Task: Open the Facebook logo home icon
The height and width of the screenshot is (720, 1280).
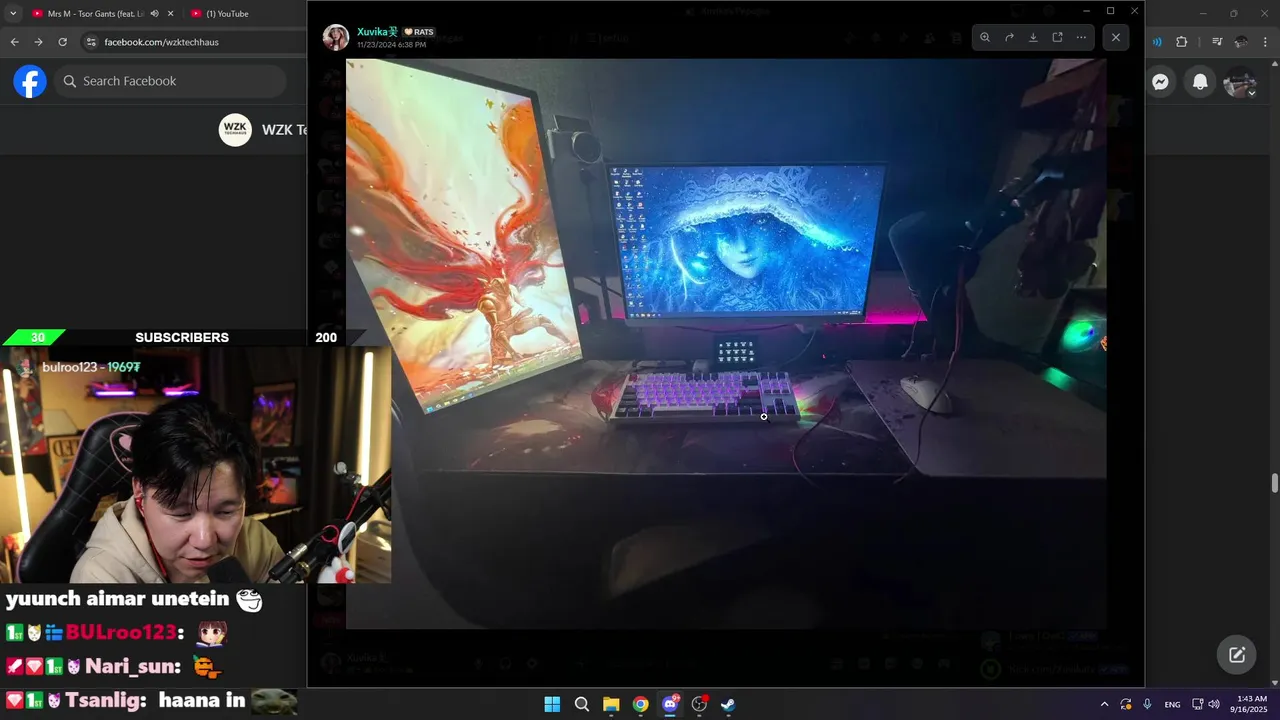Action: click(x=30, y=81)
